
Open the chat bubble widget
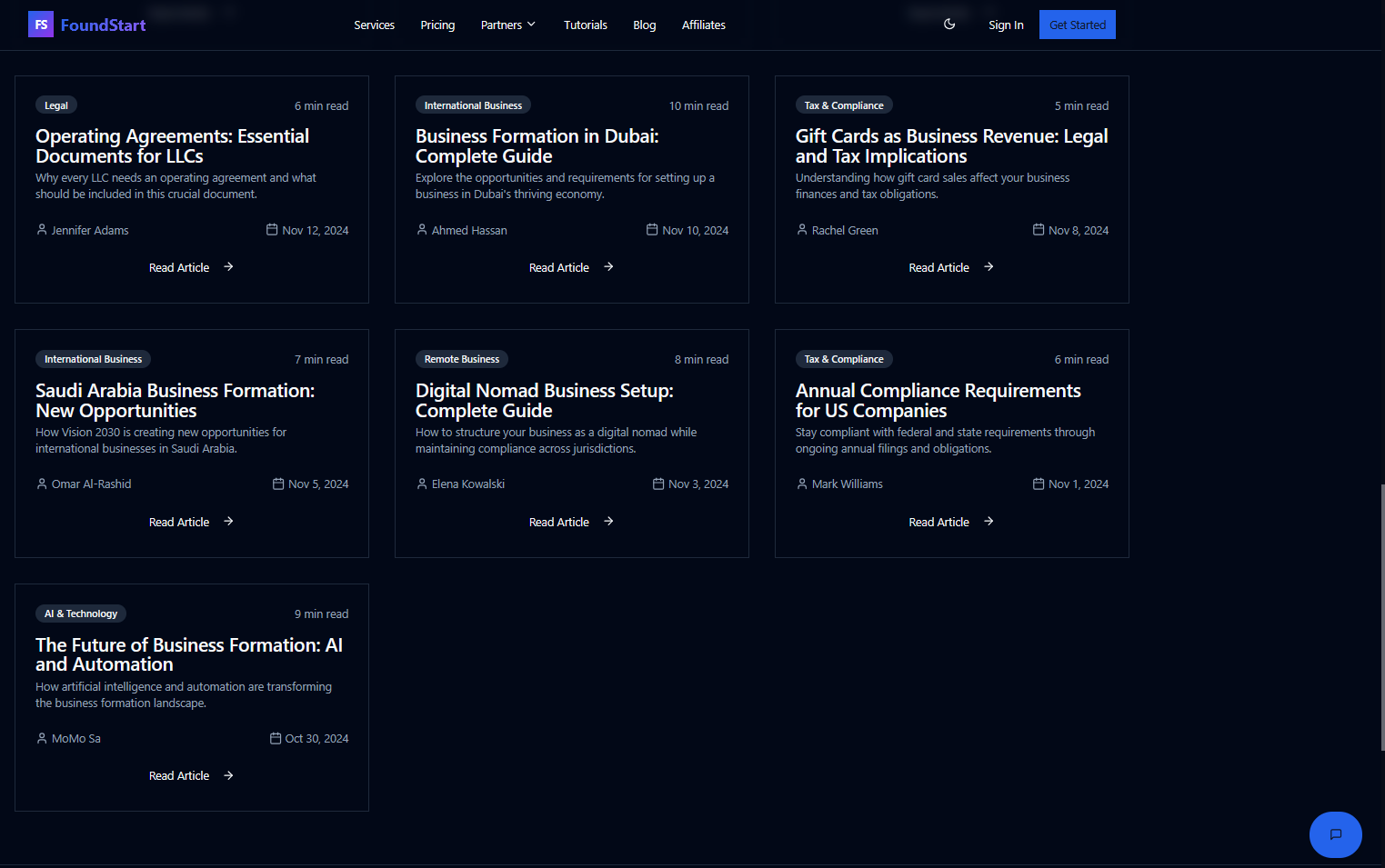pos(1335,834)
